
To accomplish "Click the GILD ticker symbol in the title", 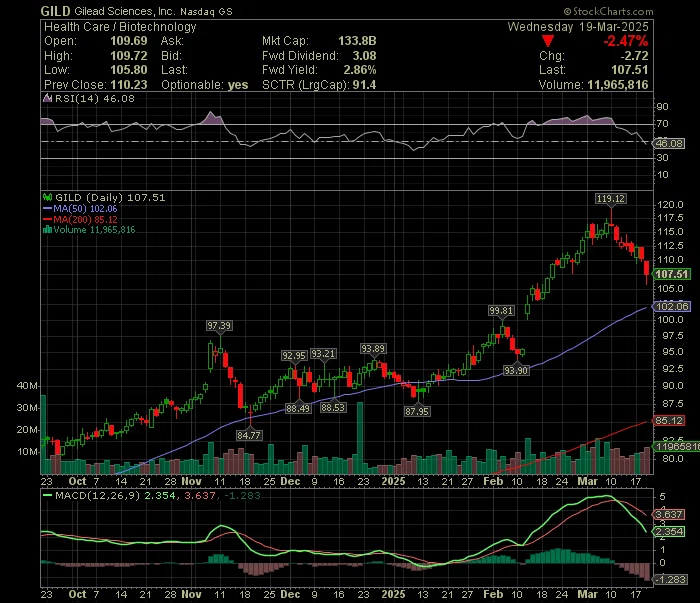I will (x=55, y=11).
